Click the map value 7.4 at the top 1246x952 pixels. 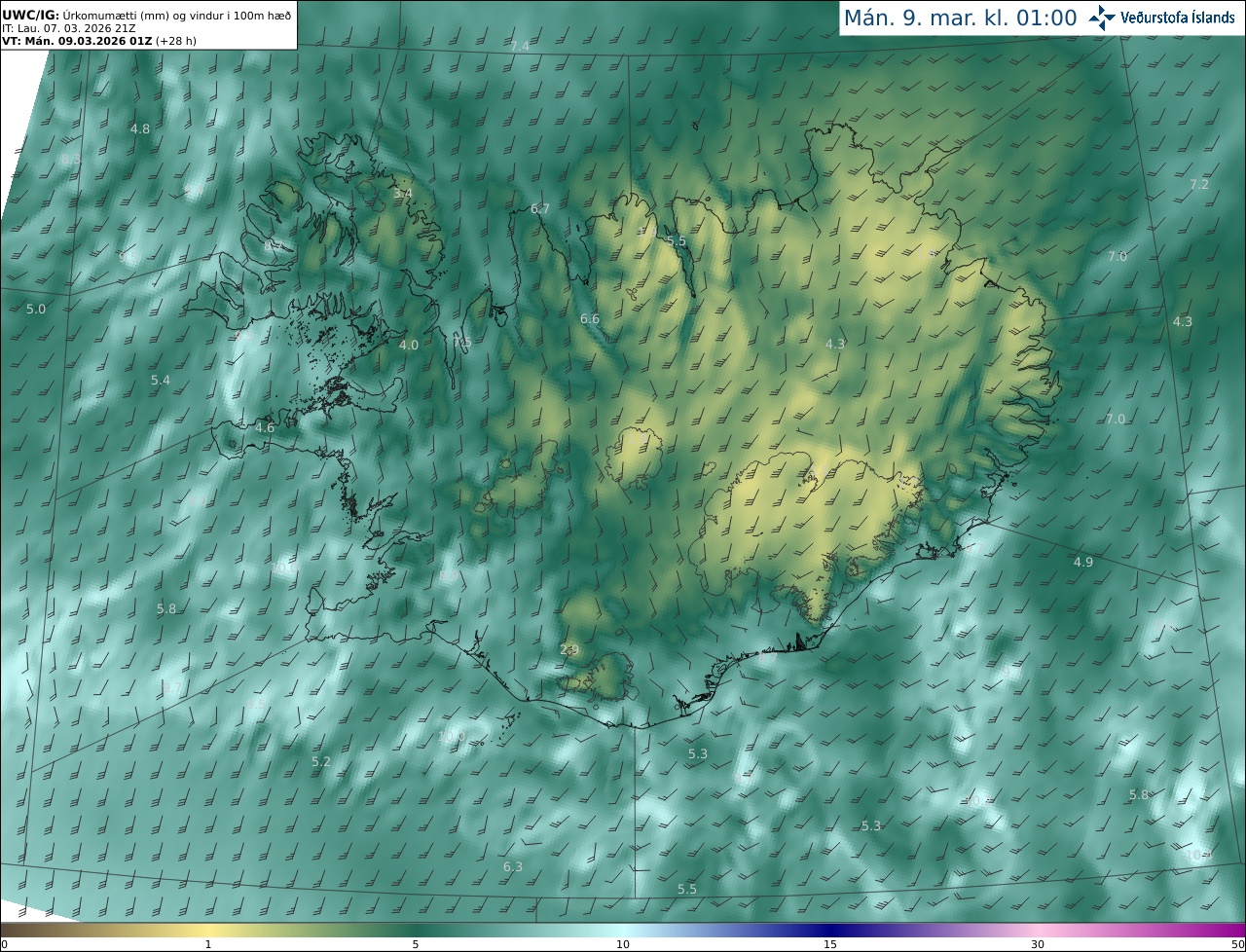[520, 47]
